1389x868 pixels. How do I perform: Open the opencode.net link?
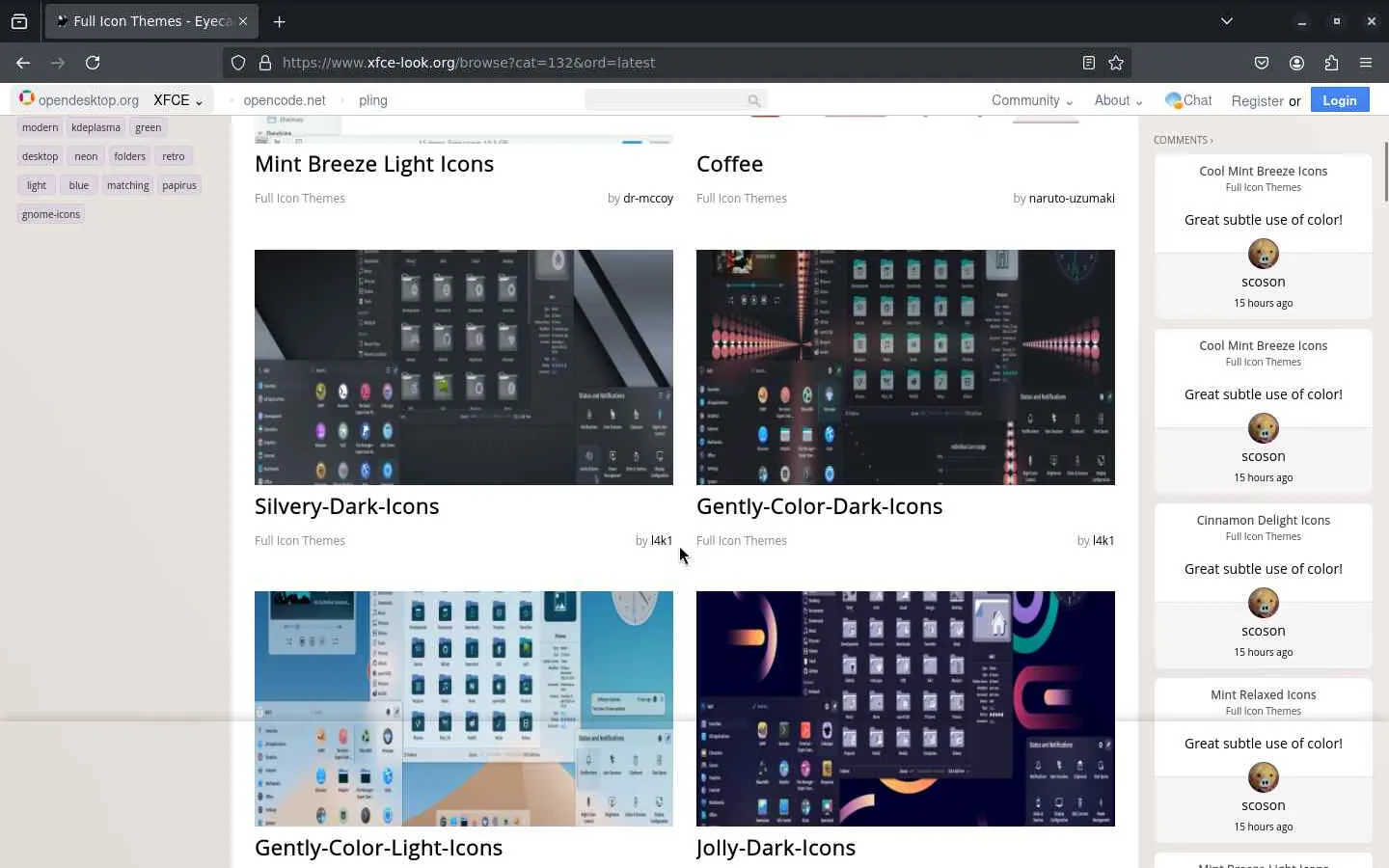coord(285,100)
